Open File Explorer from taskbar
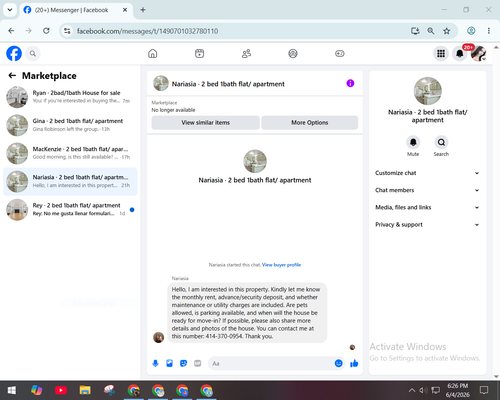Screen dimensions: 500x400 [x=85, y=390]
